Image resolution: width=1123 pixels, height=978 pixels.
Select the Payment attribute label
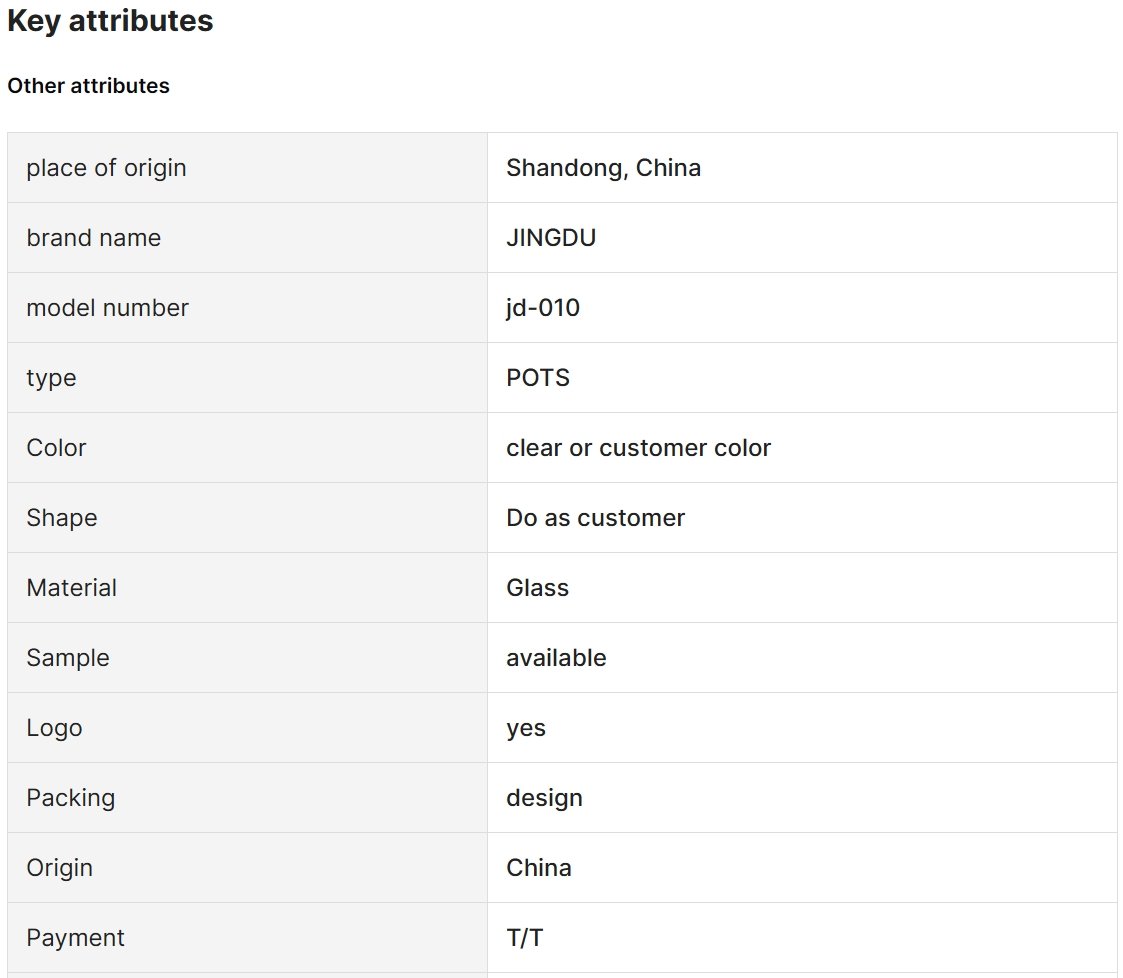[x=75, y=938]
